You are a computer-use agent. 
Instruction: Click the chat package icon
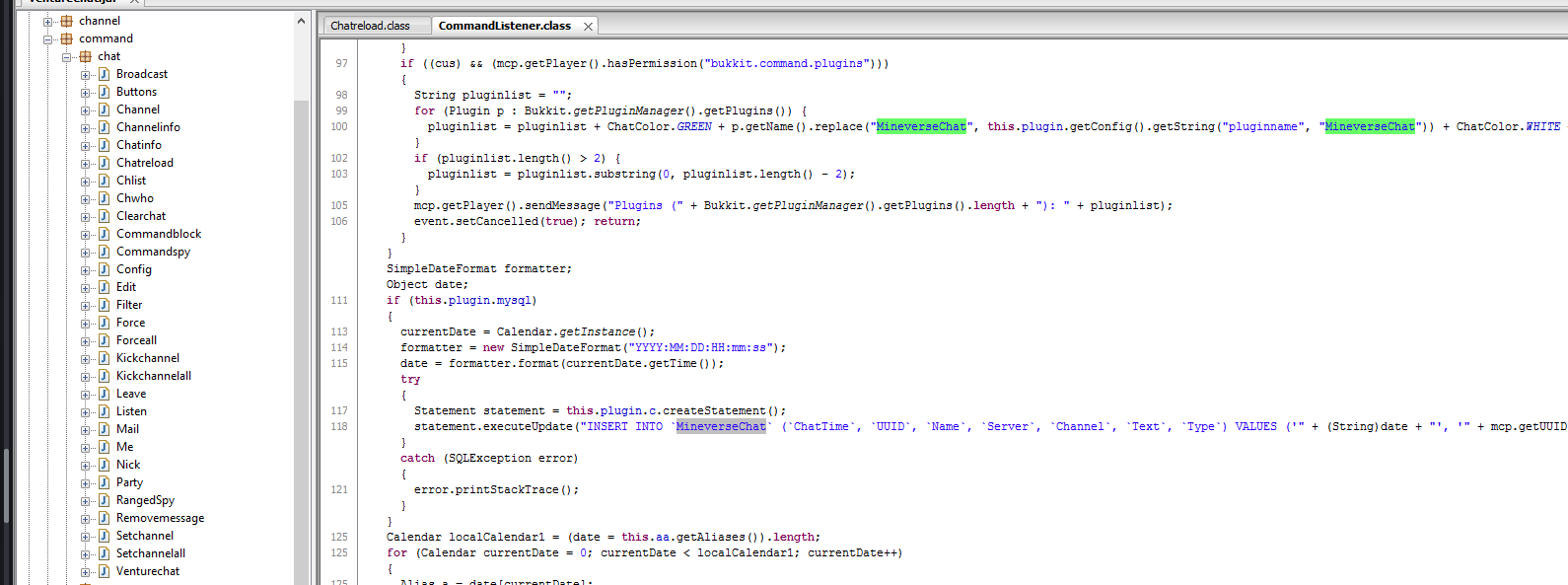pos(85,56)
